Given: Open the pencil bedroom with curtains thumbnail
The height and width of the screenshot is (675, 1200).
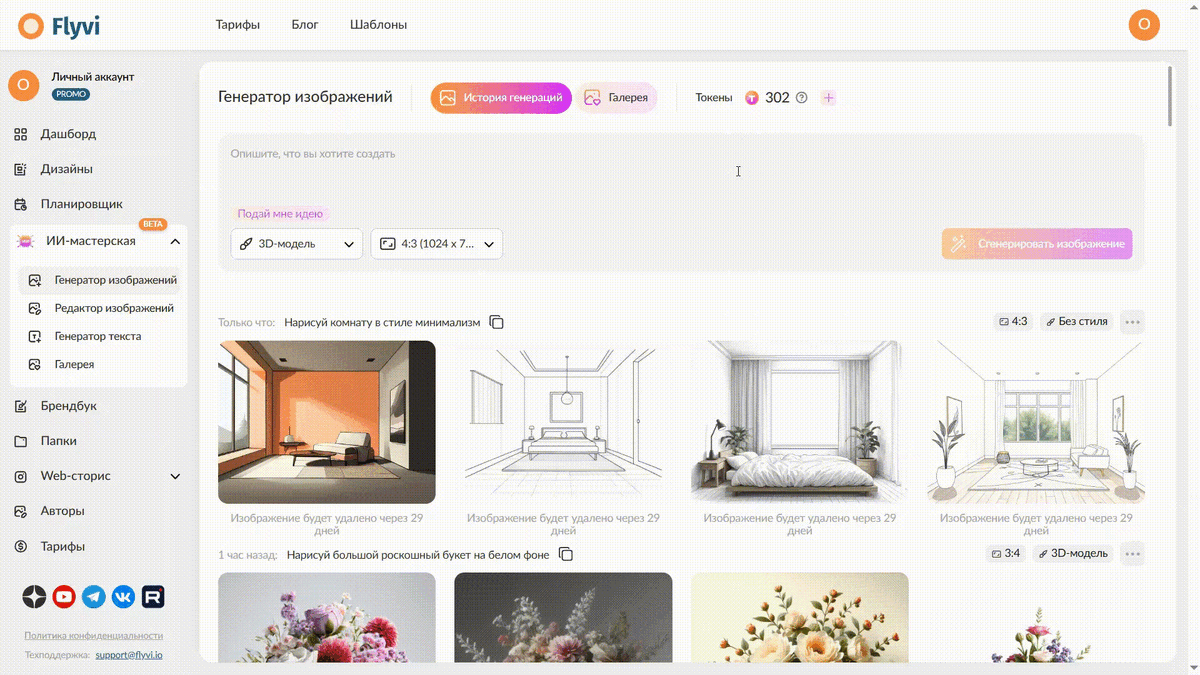Looking at the screenshot, I should coord(800,422).
